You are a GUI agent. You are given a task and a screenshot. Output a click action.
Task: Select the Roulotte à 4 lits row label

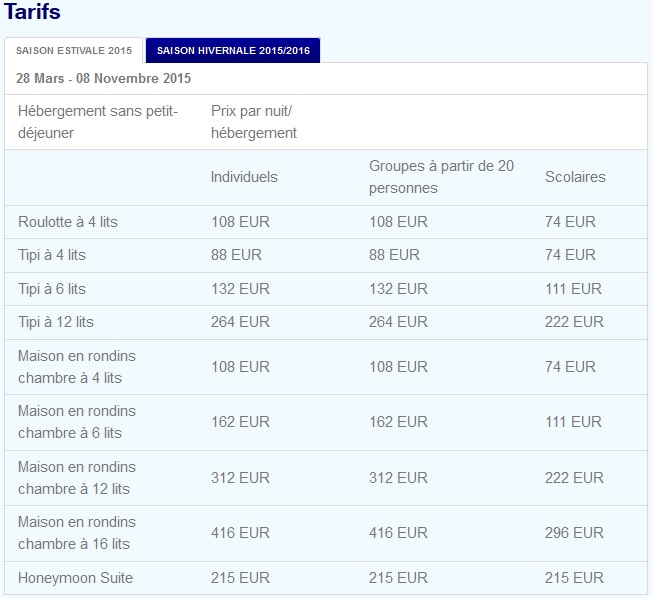pos(68,222)
